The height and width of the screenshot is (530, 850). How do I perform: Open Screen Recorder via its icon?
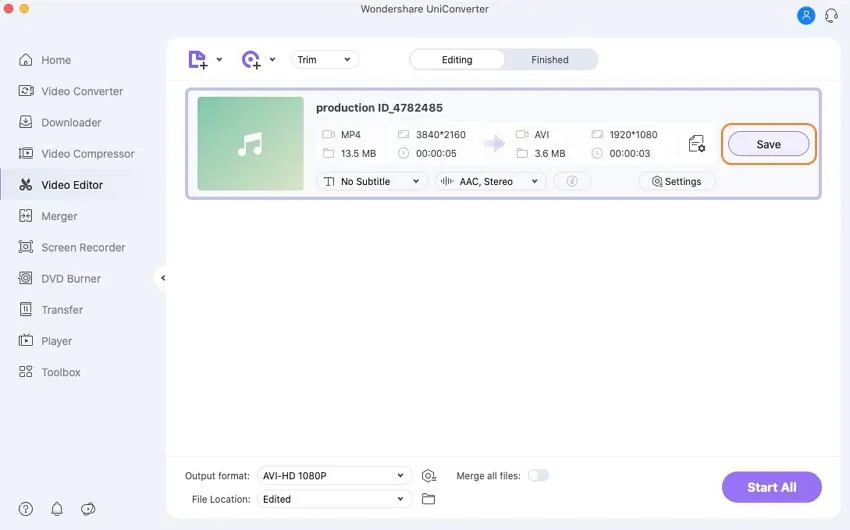(25, 247)
